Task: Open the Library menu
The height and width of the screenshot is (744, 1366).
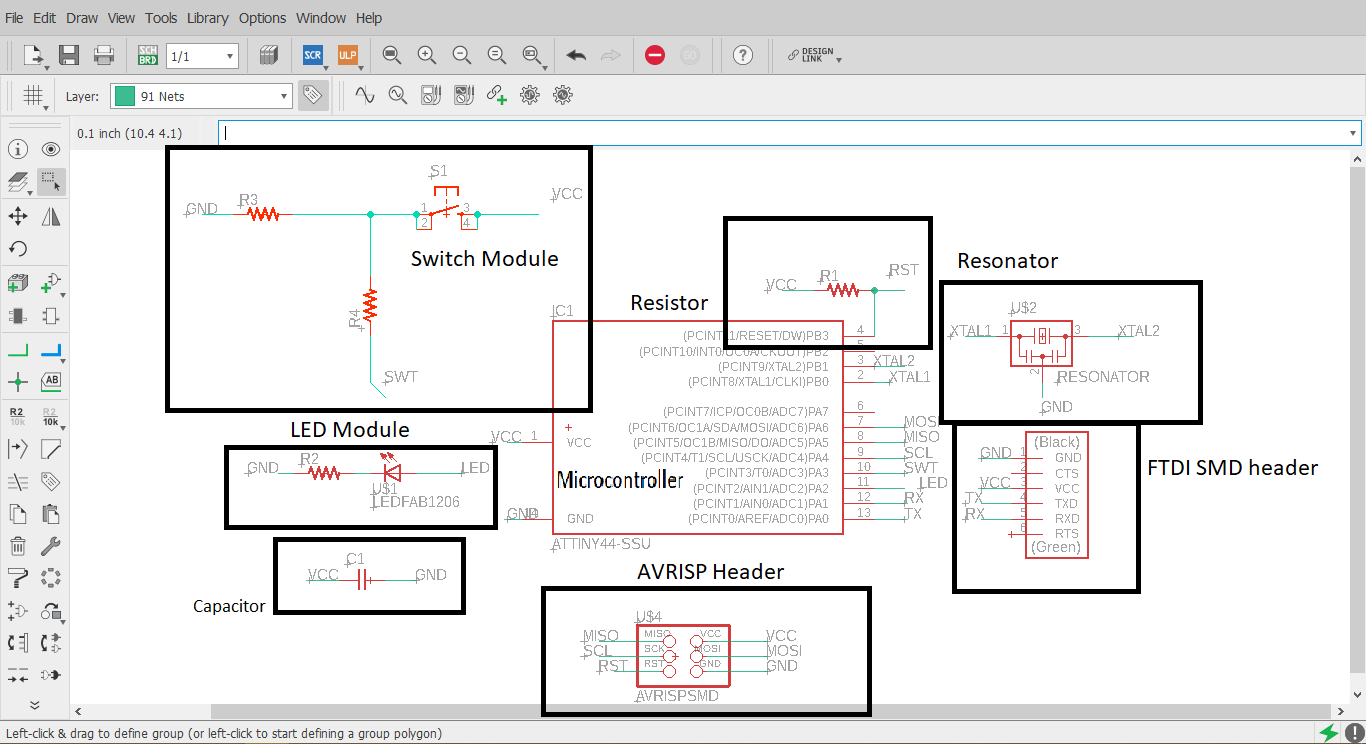Action: pyautogui.click(x=207, y=18)
